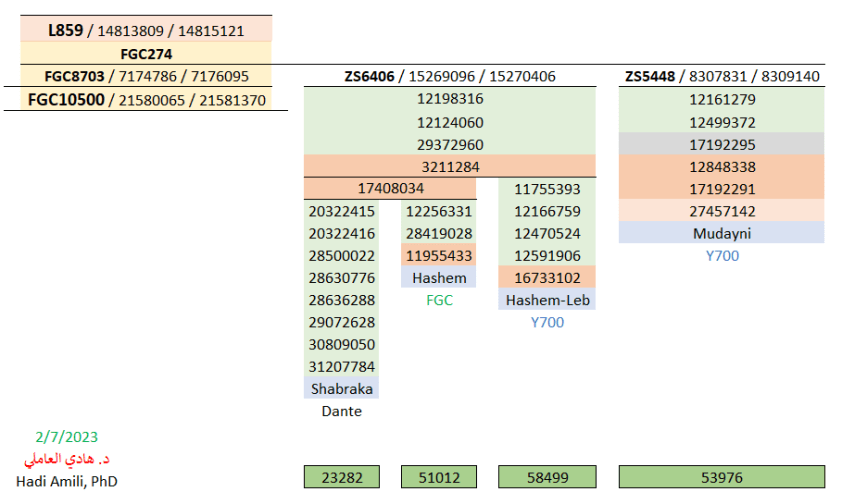
Task: Click the ZS5448 column header
Action: (722, 76)
